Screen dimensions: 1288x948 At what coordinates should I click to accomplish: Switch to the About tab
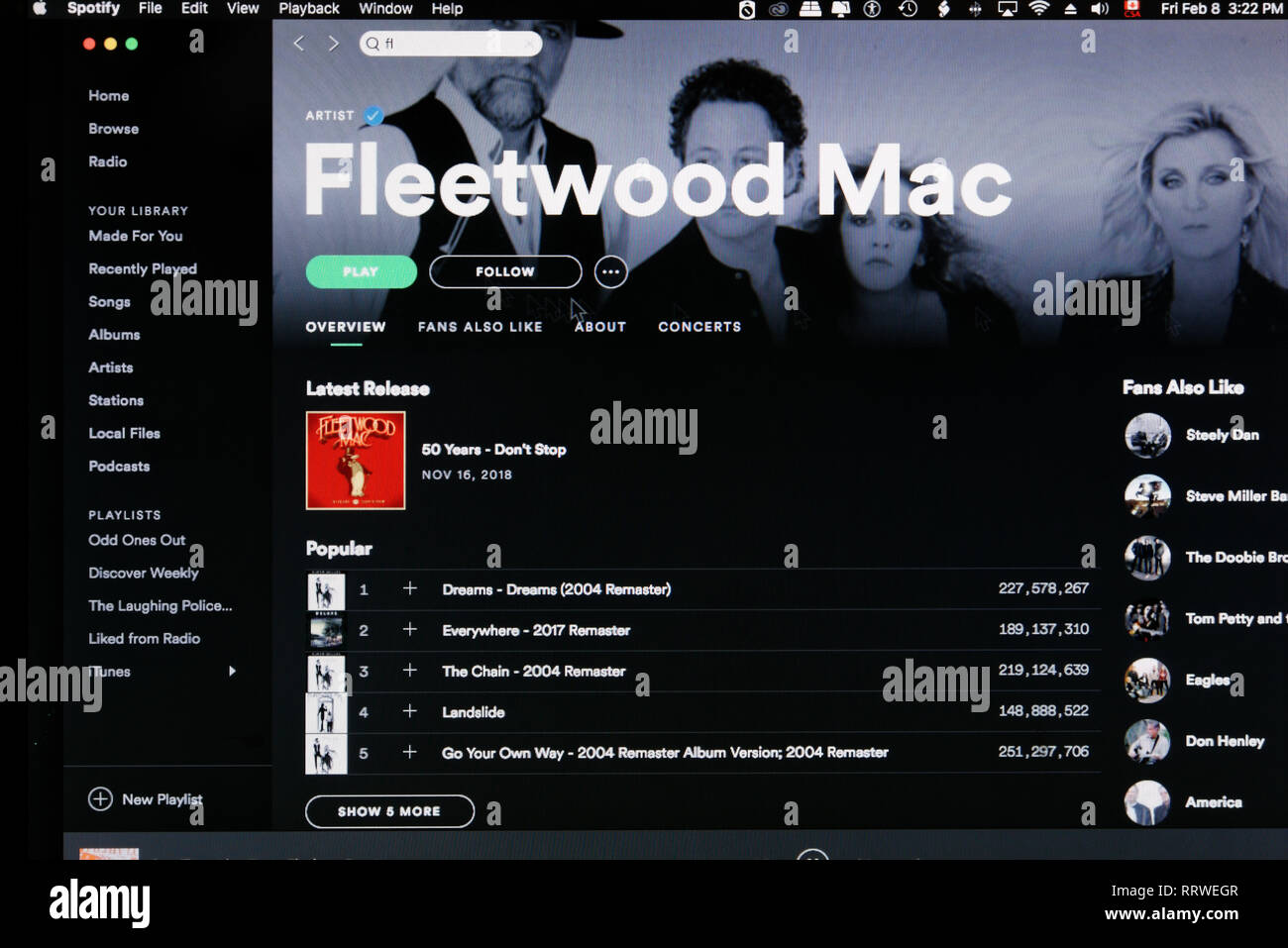click(600, 327)
